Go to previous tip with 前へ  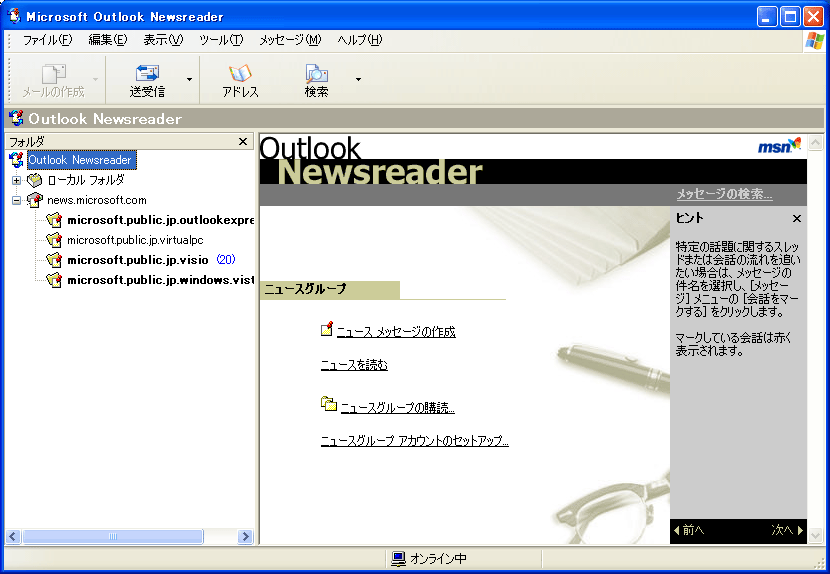(x=689, y=530)
